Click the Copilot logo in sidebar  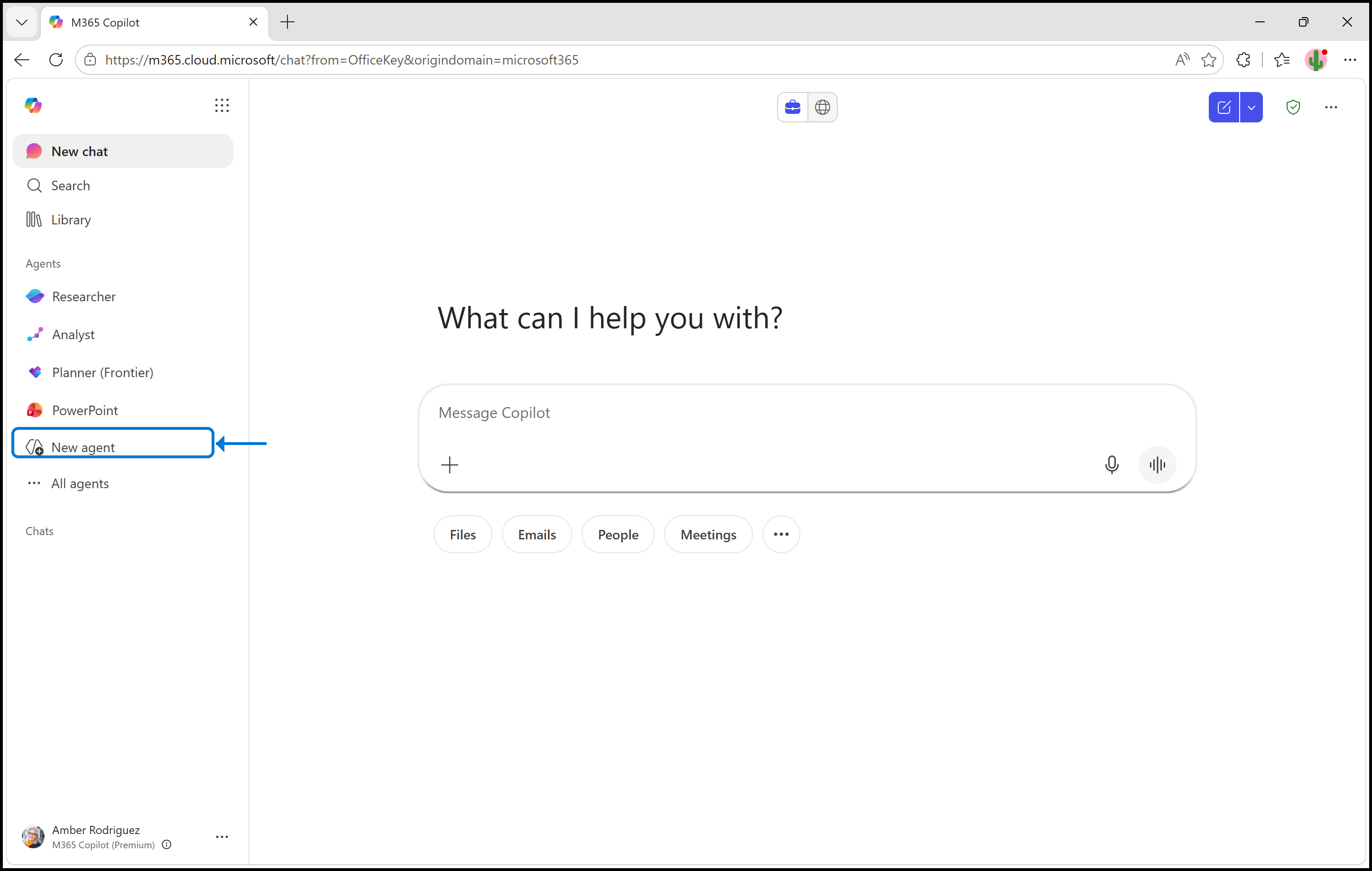[33, 105]
